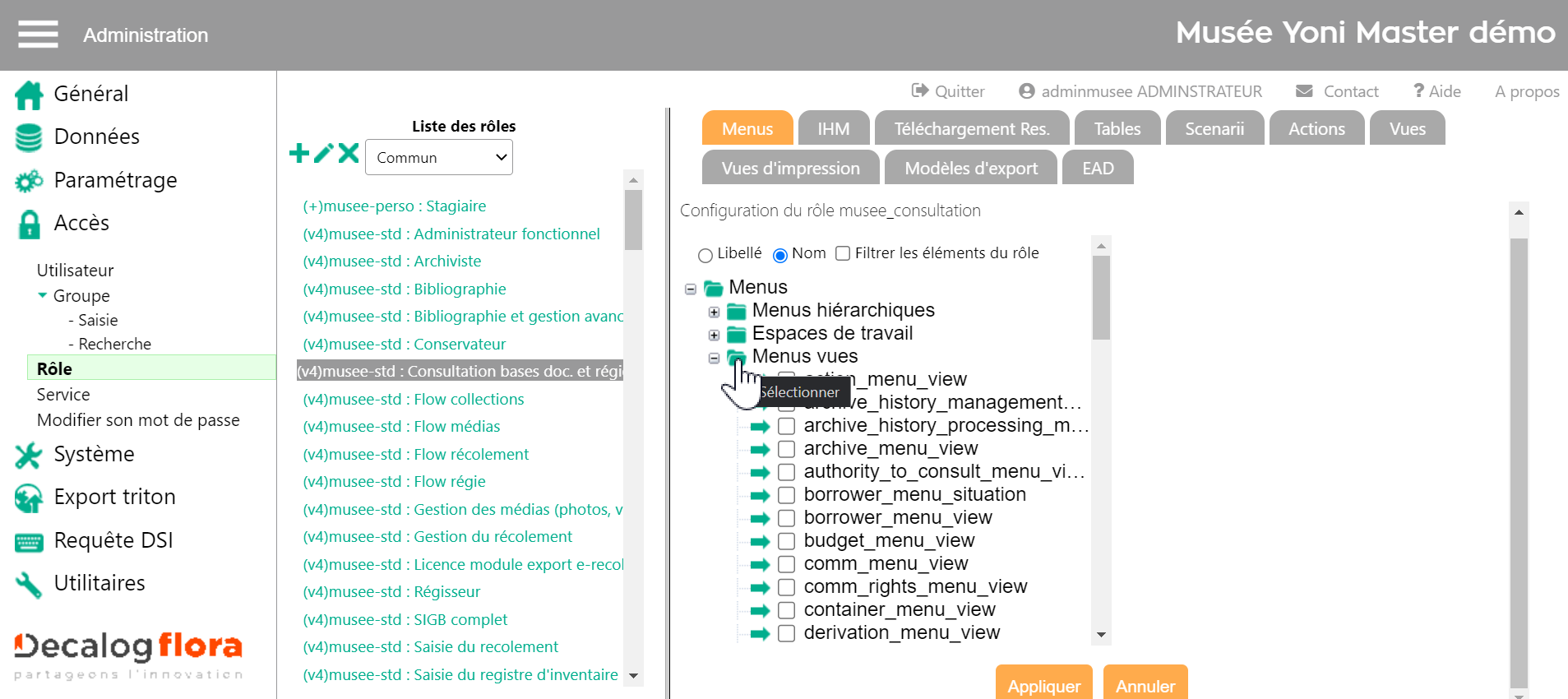Click the adminmusee user avatar icon

(1026, 90)
